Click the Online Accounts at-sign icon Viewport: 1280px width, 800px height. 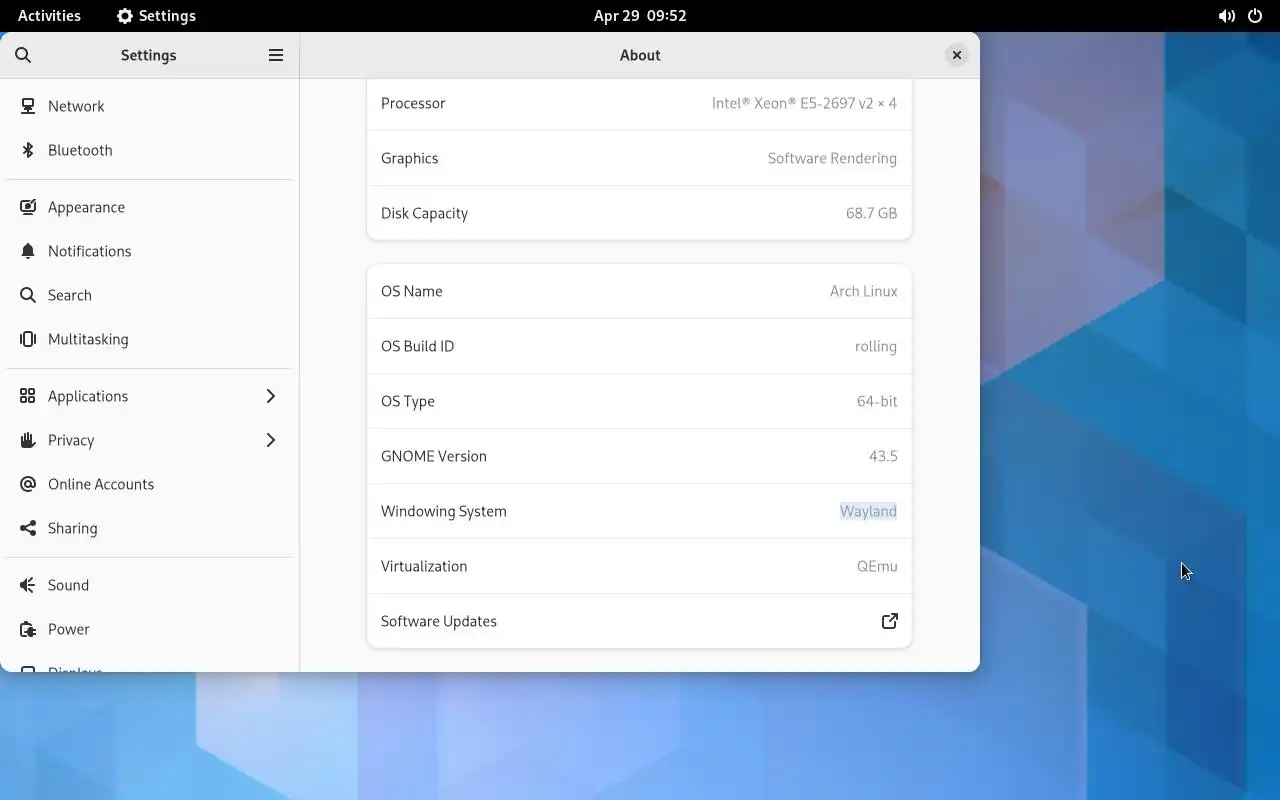tap(28, 484)
